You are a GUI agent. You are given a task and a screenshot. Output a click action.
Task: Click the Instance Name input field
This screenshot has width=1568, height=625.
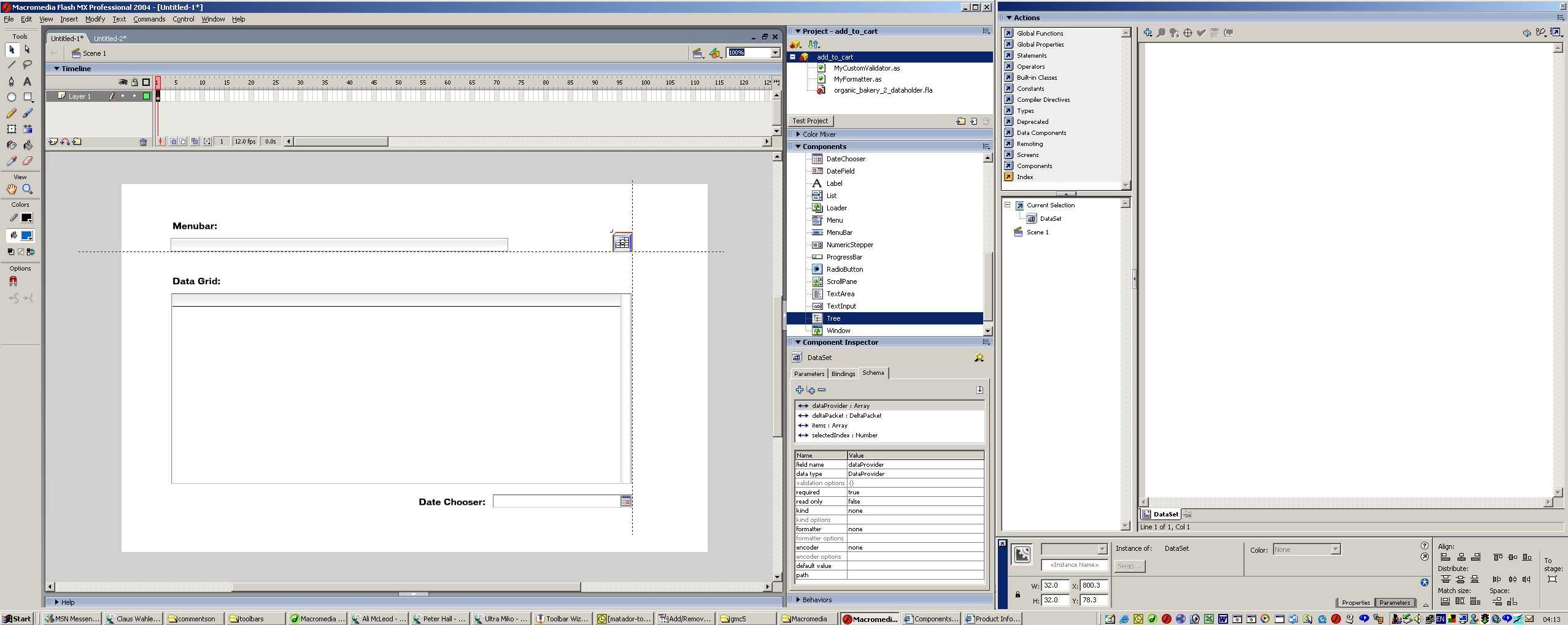(1074, 565)
